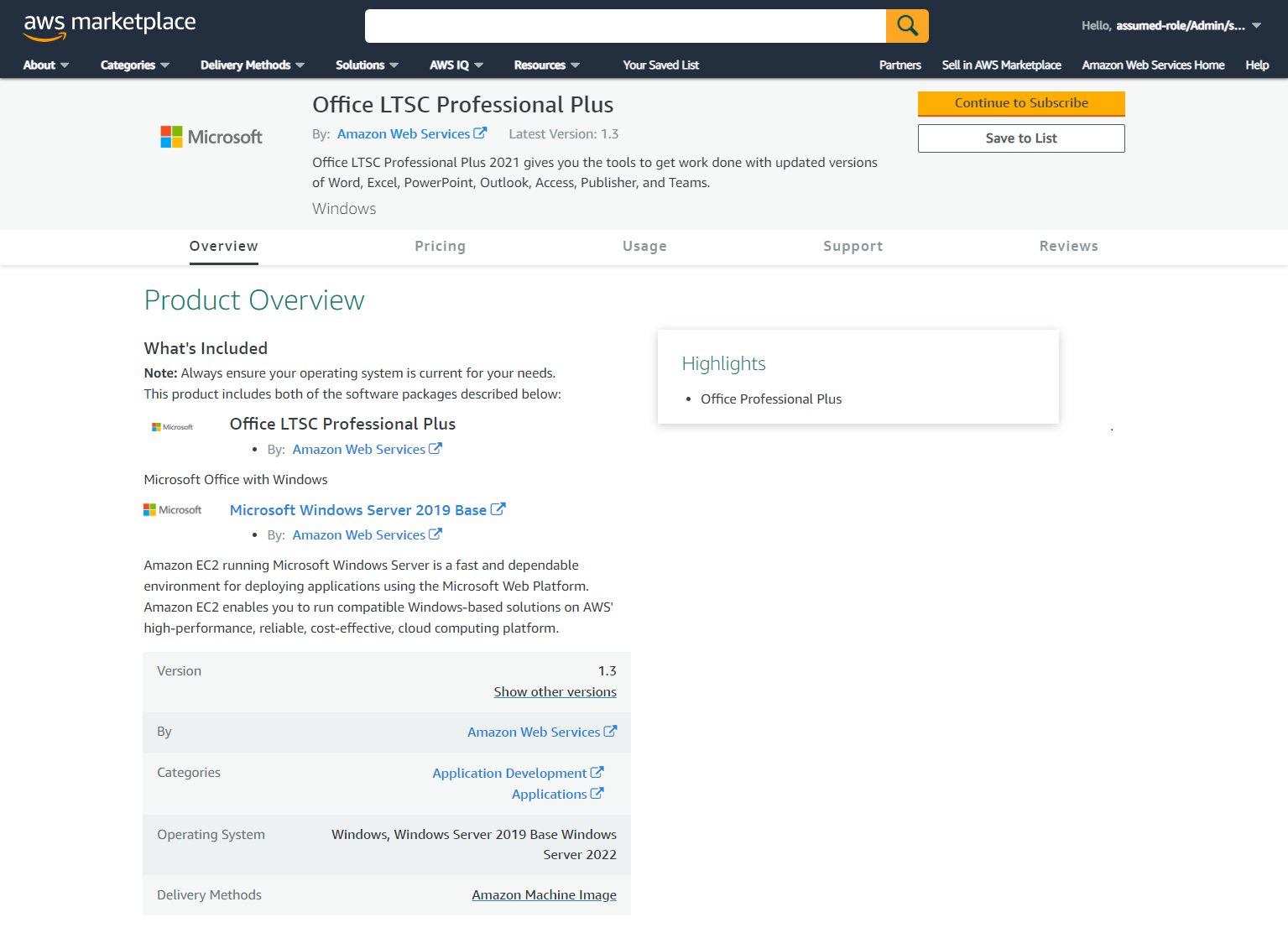The height and width of the screenshot is (933, 1288).
Task: Open the Reviews tab
Action: pos(1069,246)
